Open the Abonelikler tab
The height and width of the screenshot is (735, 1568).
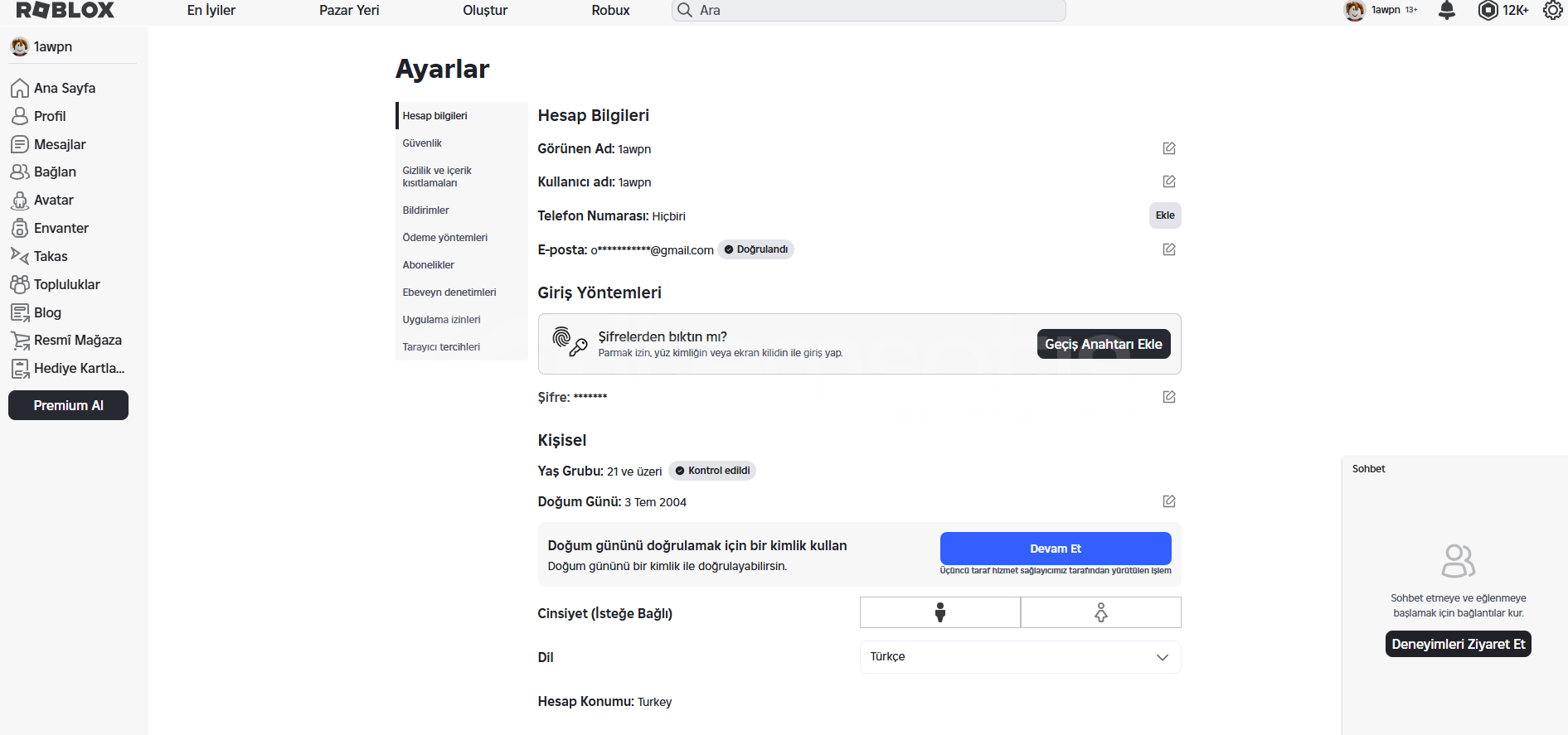coord(462,265)
